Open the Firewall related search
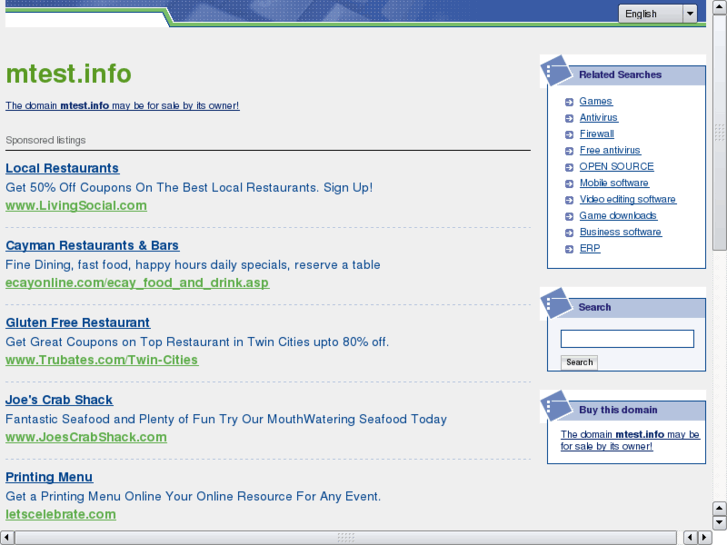The image size is (727, 545). (x=597, y=134)
